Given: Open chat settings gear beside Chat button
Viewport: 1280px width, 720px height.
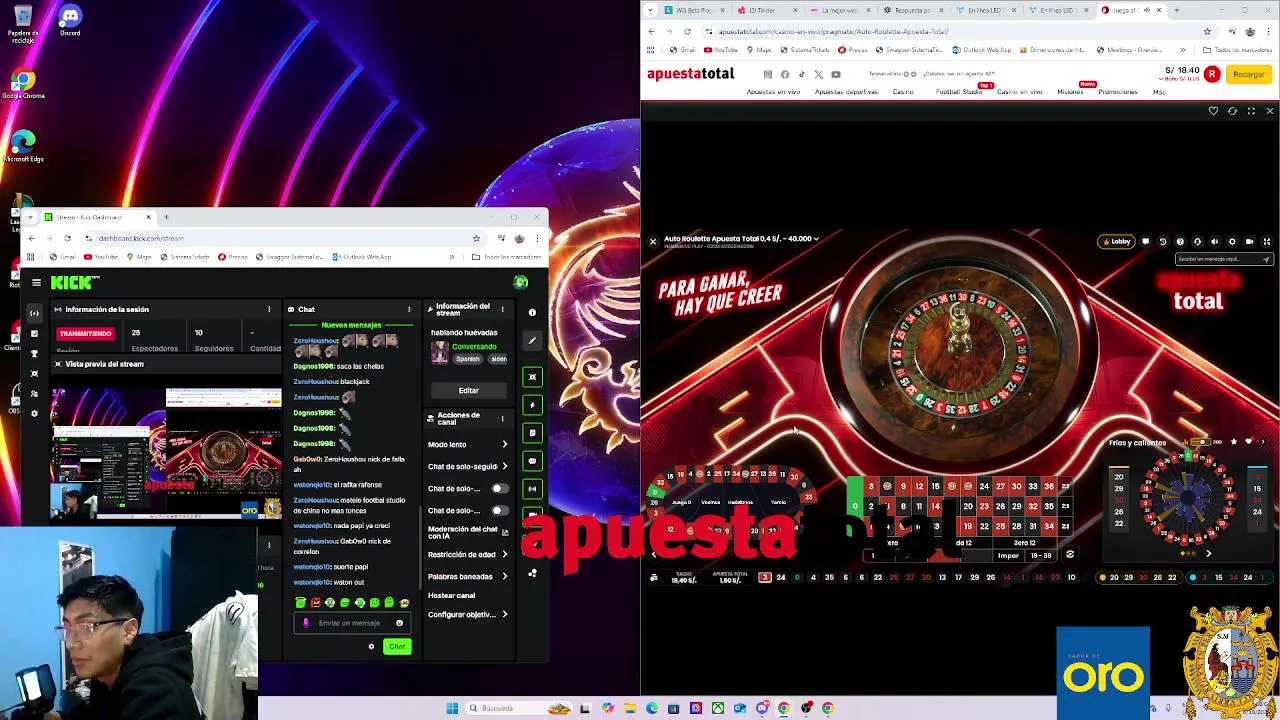Looking at the screenshot, I should (371, 646).
